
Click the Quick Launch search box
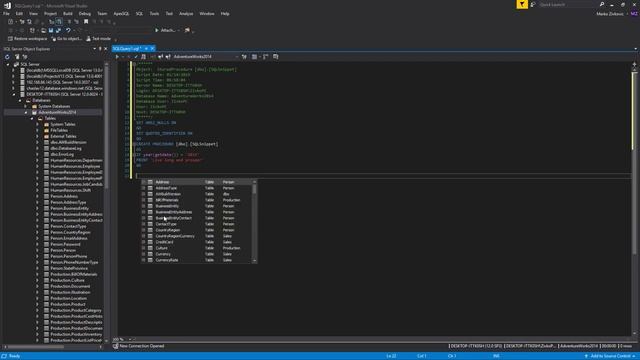click(567, 4)
